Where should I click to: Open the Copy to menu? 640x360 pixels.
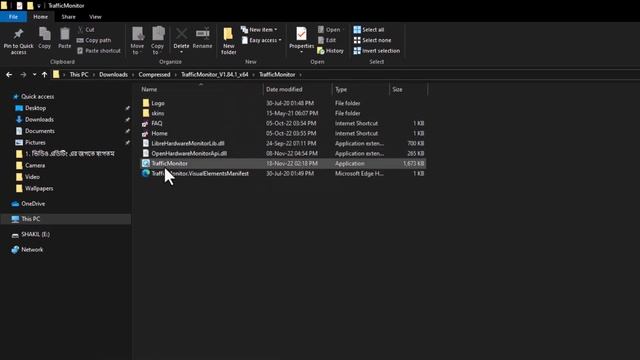coord(158,41)
